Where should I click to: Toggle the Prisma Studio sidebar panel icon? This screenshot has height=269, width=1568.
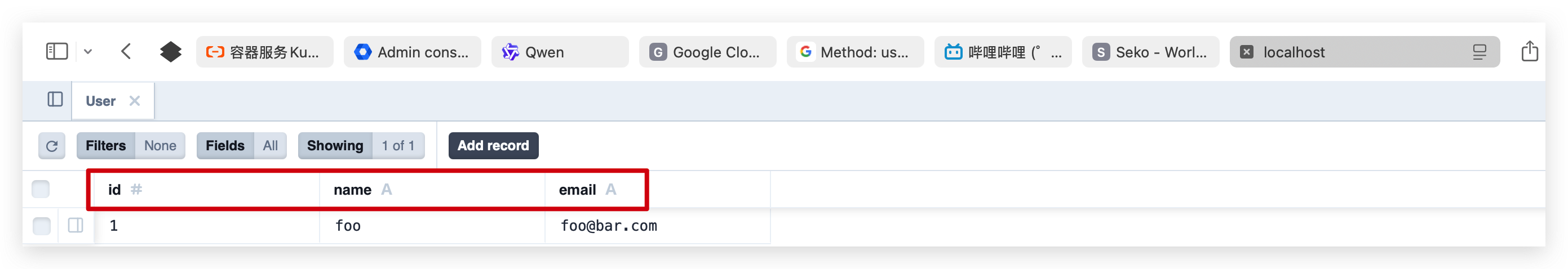55,100
